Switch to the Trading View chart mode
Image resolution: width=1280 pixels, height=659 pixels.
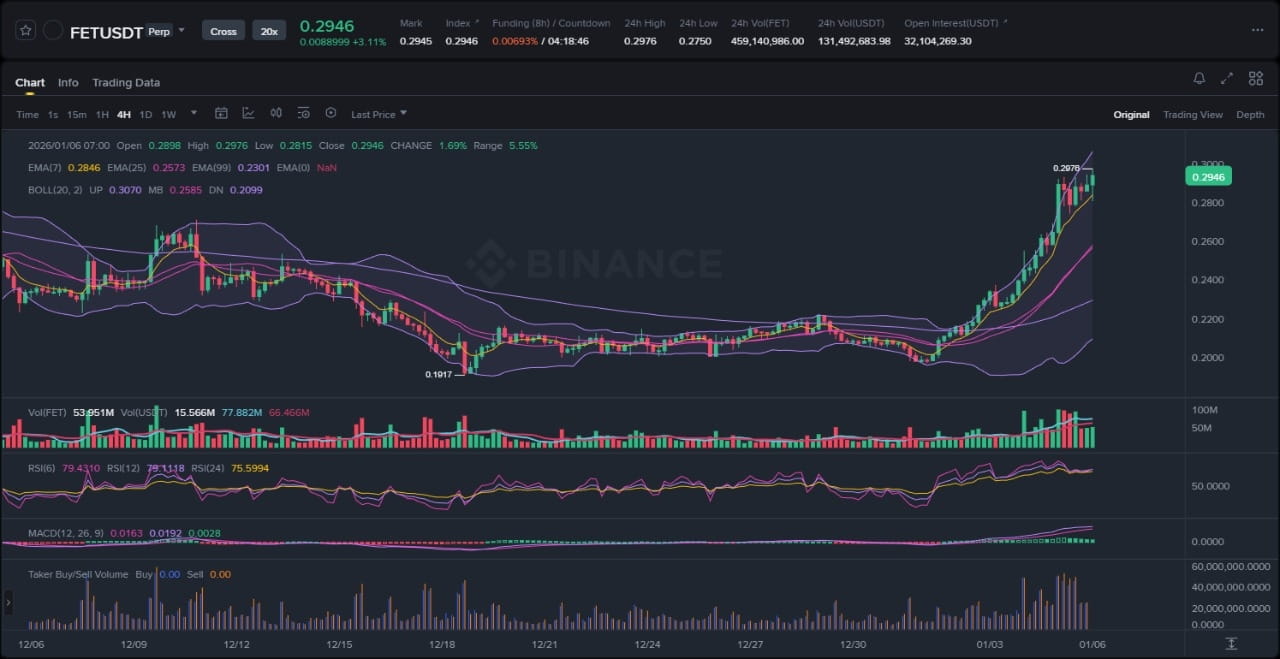(x=1192, y=115)
